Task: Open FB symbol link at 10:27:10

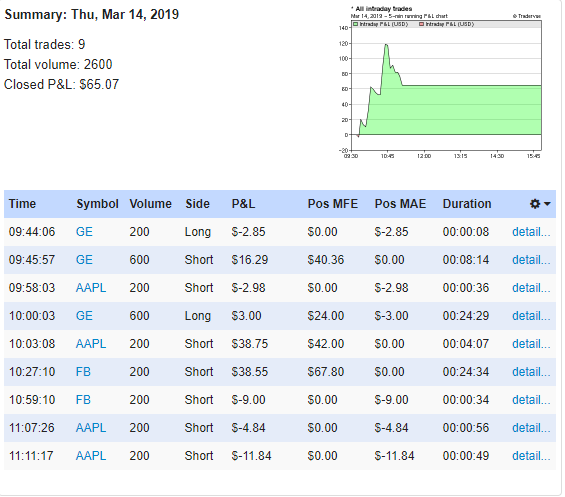Action: (x=83, y=372)
